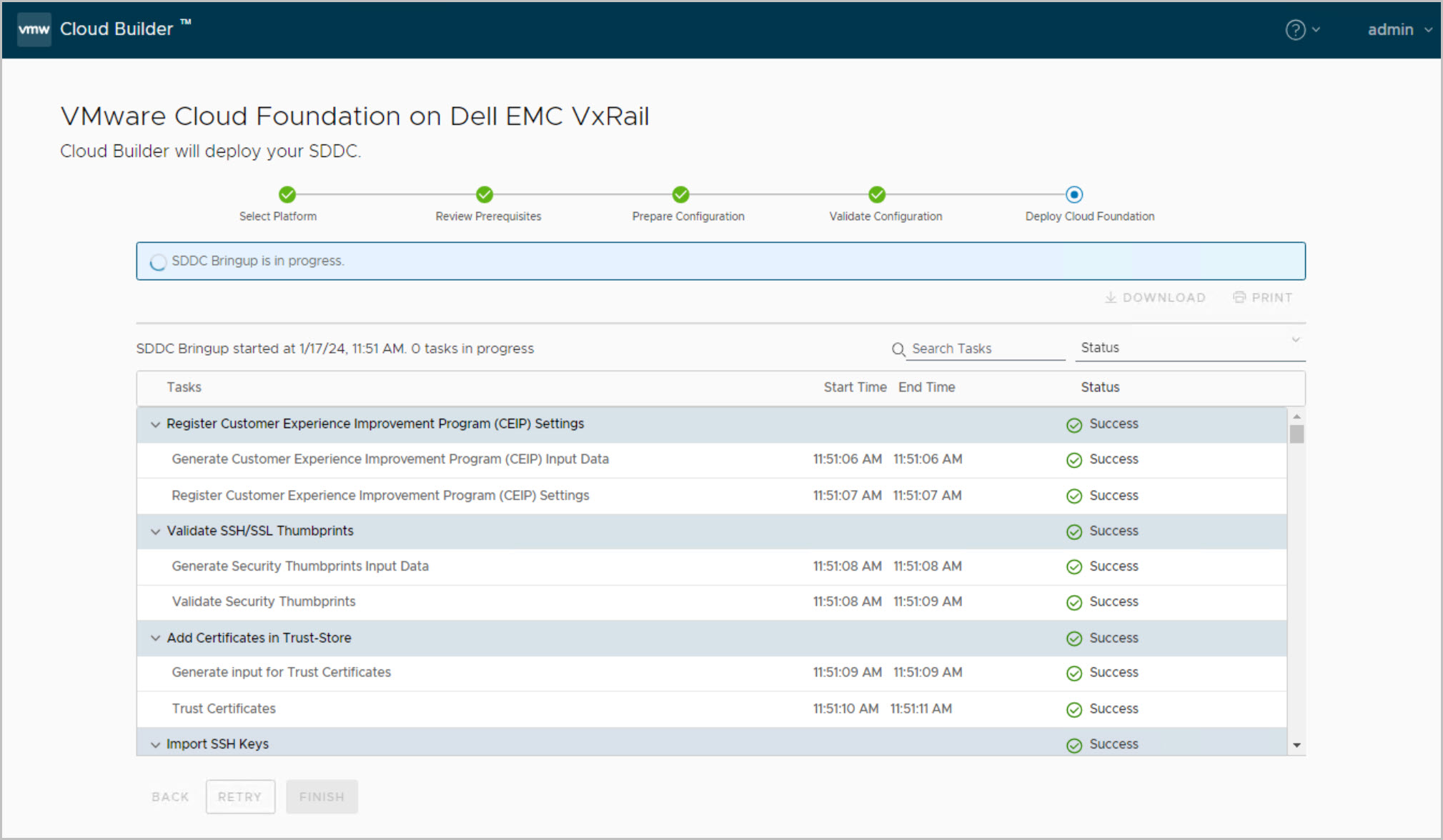Click the Retry button
1443x840 pixels.
(240, 796)
